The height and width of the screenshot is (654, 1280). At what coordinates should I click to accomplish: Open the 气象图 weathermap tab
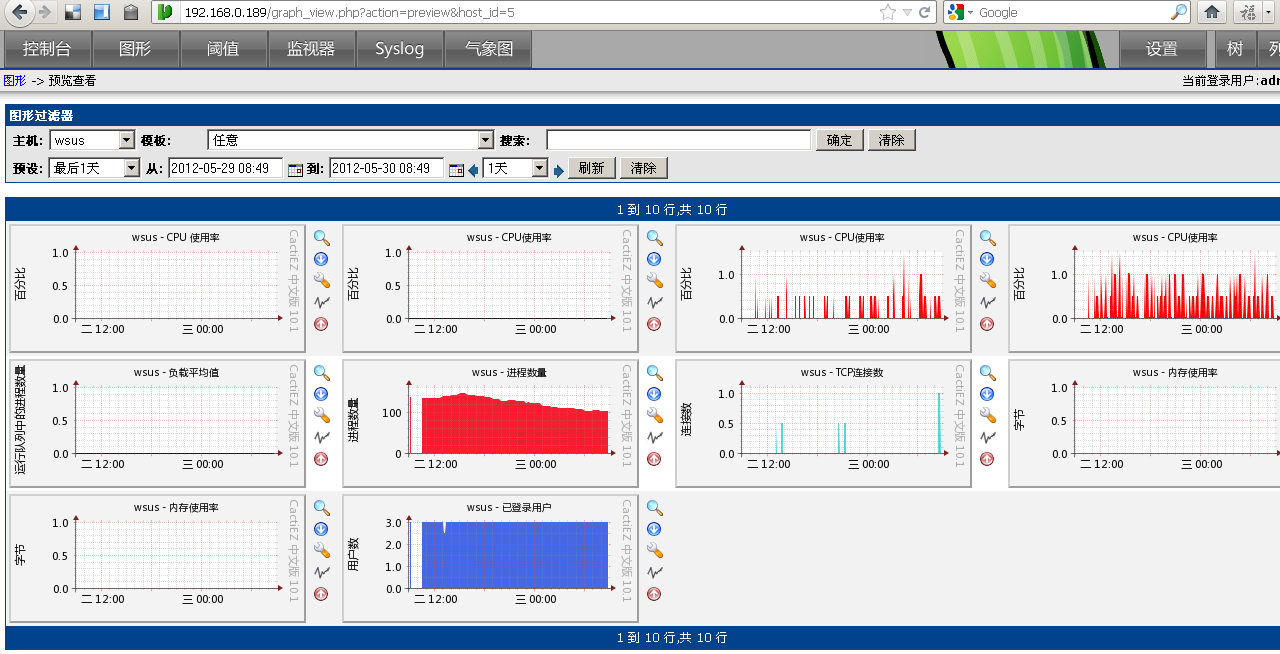(x=488, y=49)
